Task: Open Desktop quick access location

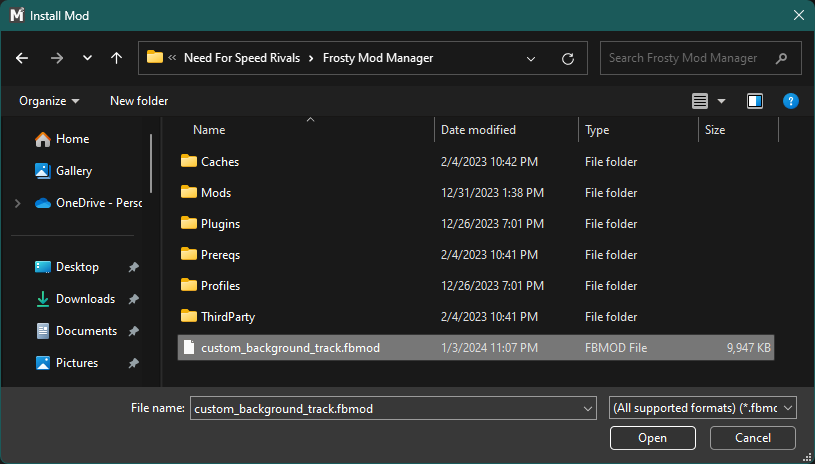Action: click(67, 267)
